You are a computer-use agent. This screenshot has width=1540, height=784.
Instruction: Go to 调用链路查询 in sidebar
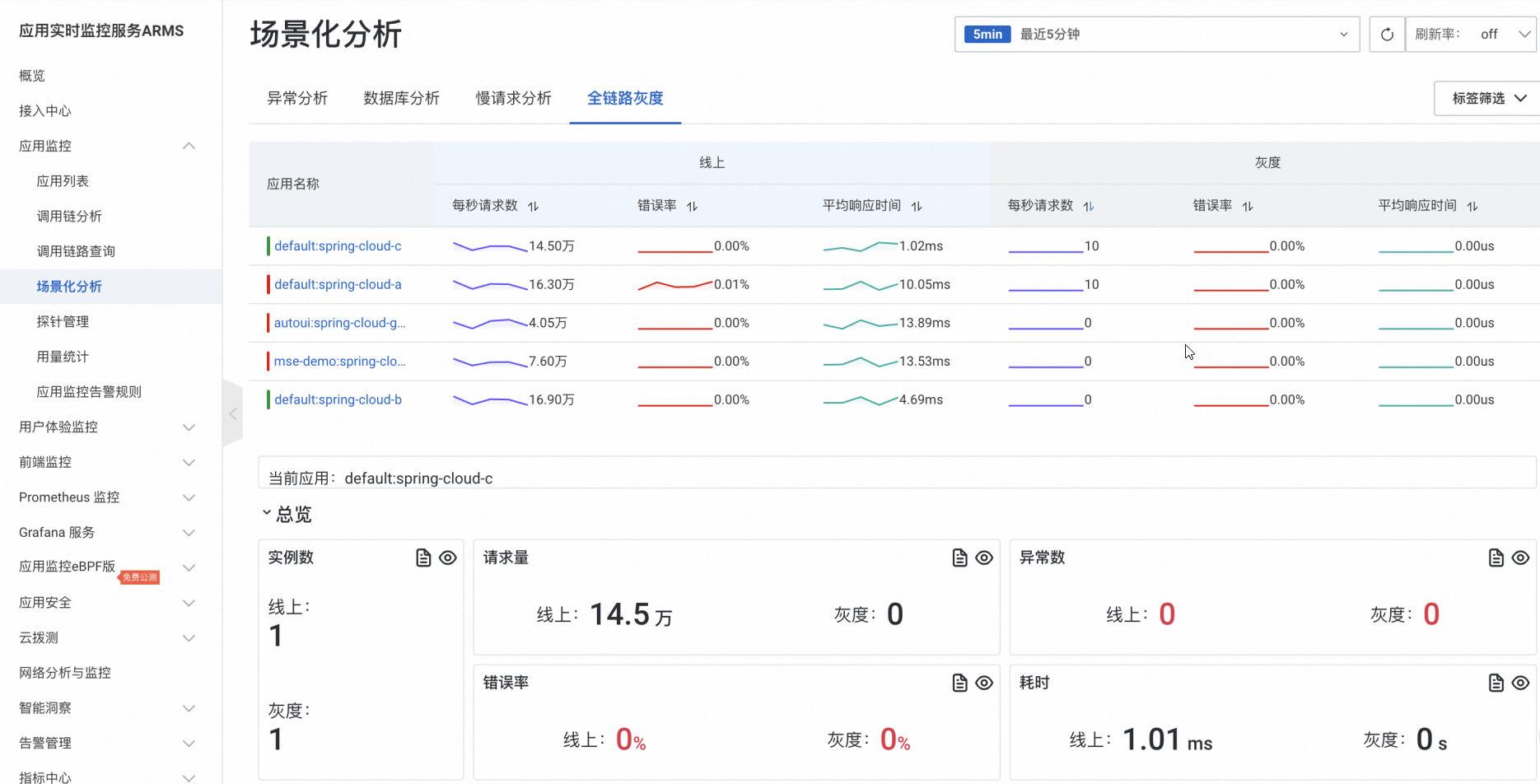pos(76,251)
